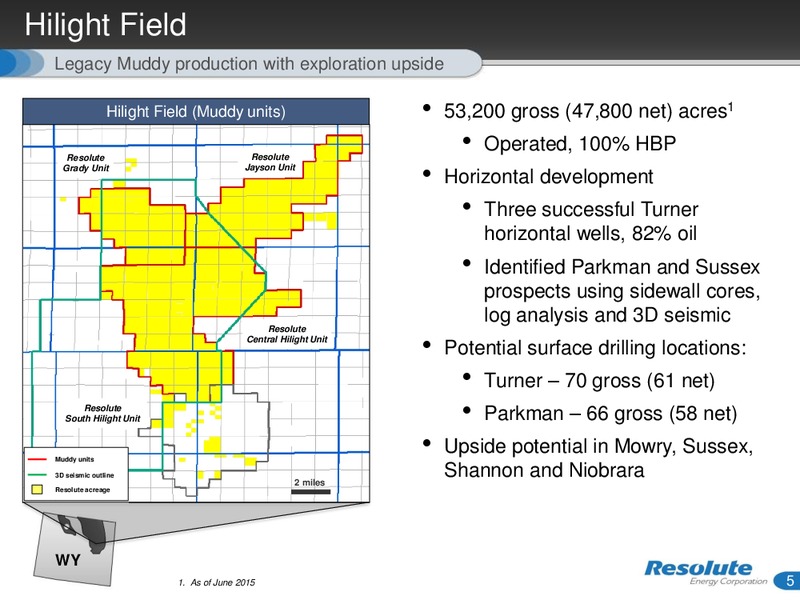Click the '3D seismic outline' legend text
This screenshot has width=800, height=600.
click(84, 475)
